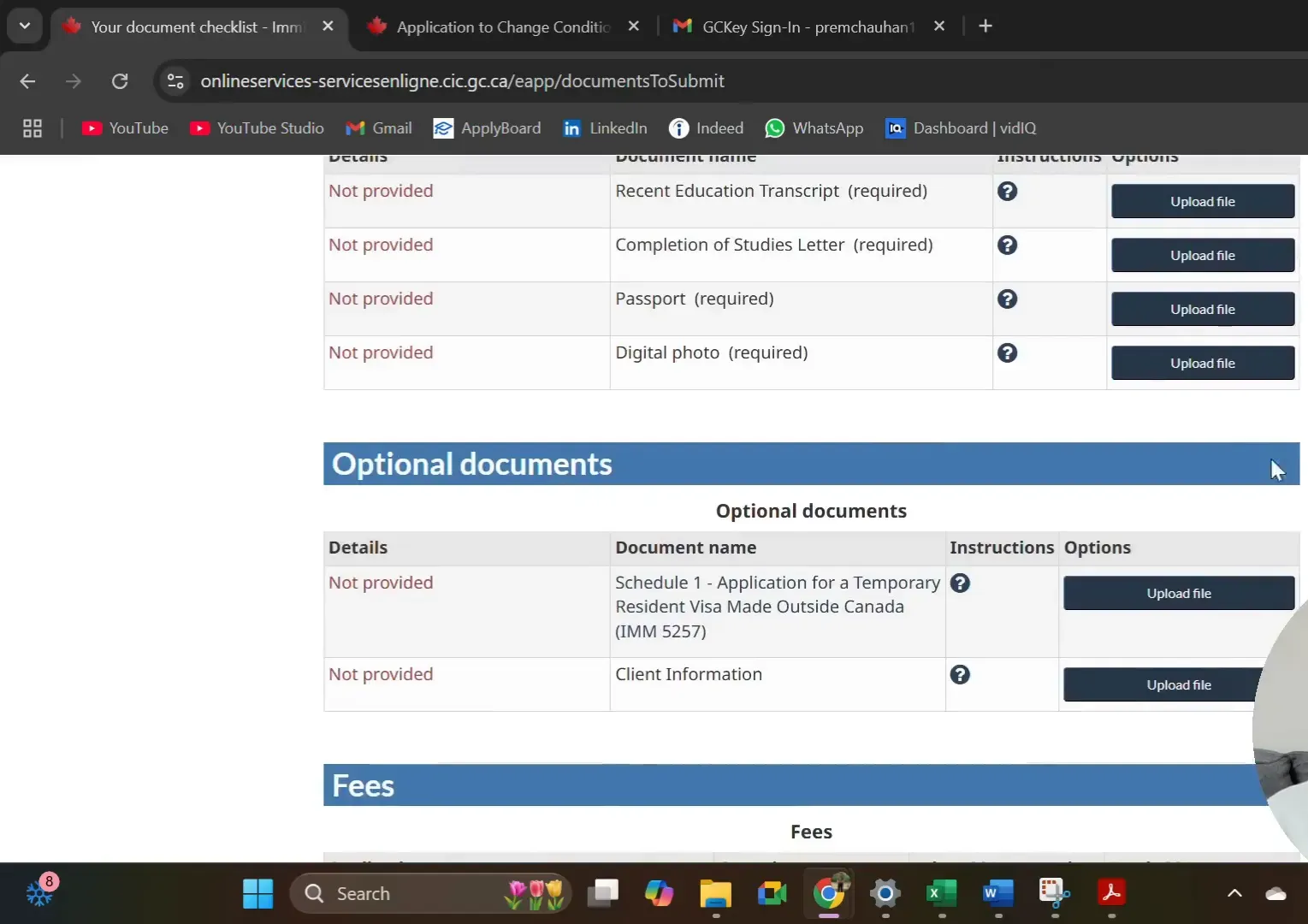Open YouTube Studio bookmark
Screen dimensions: 1308x924
[x=257, y=128]
